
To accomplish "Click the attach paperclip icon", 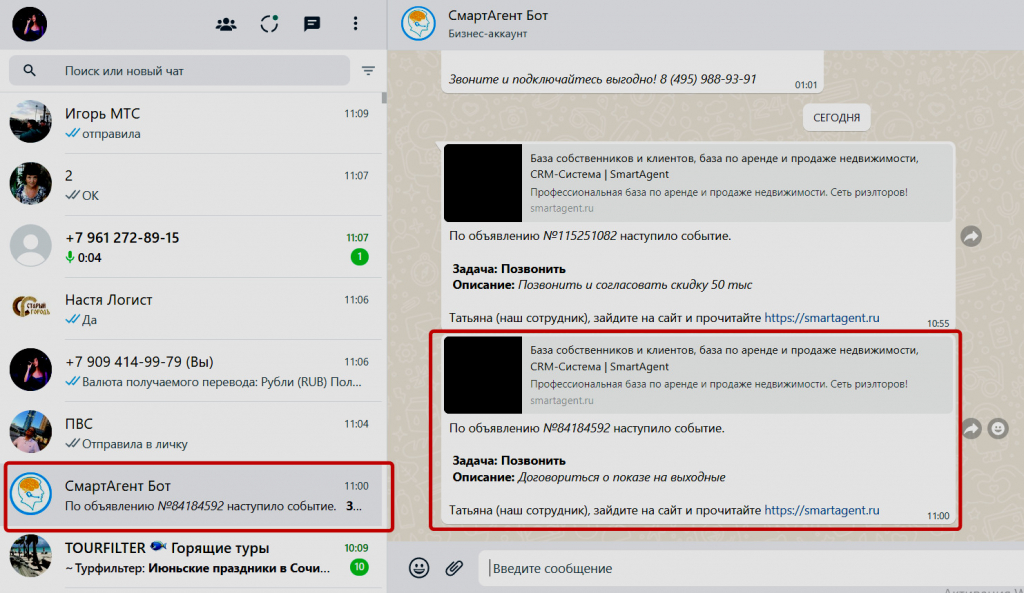I will tap(454, 568).
